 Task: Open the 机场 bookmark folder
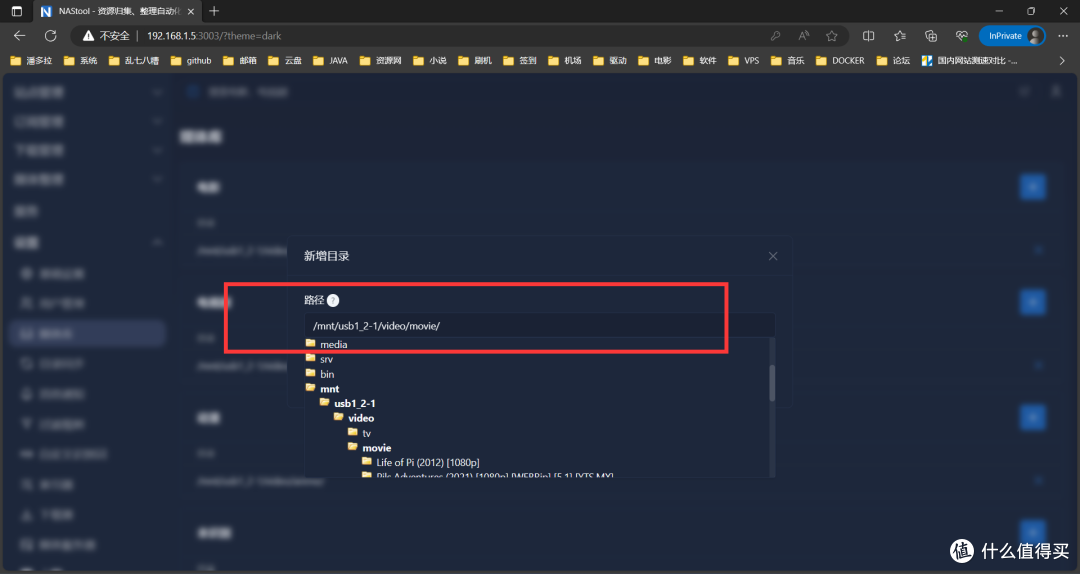pos(565,61)
